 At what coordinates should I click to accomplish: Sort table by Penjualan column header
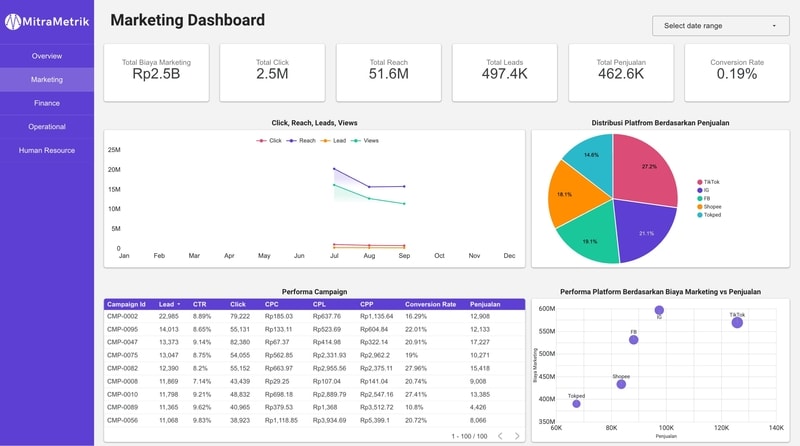(x=485, y=304)
